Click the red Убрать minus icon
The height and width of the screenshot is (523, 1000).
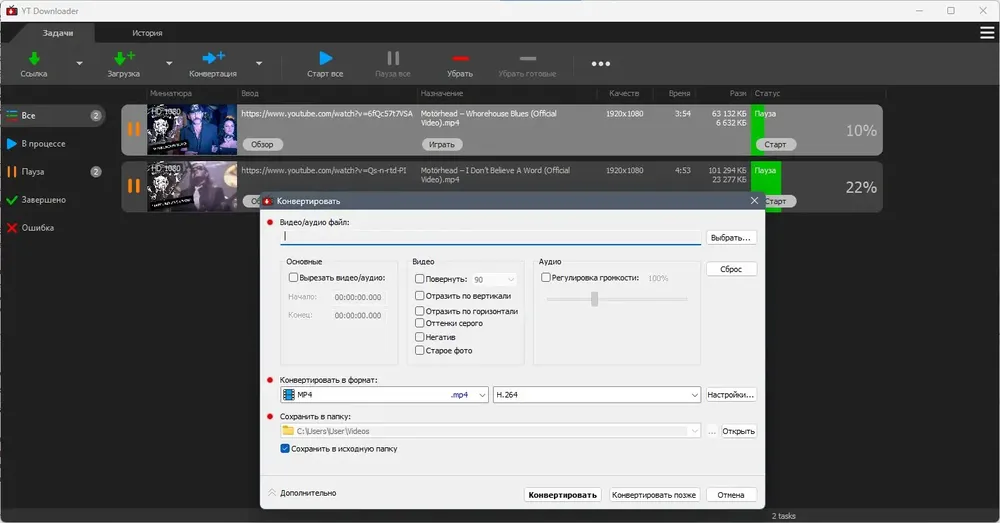click(460, 59)
